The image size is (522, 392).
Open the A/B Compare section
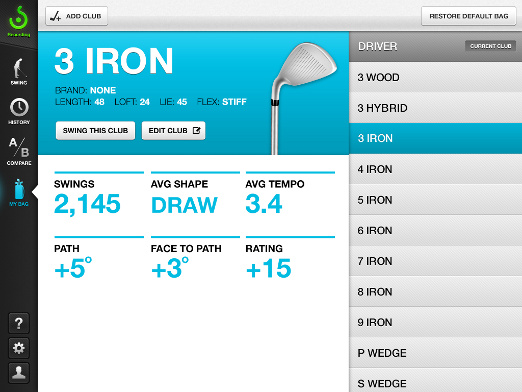[19, 151]
